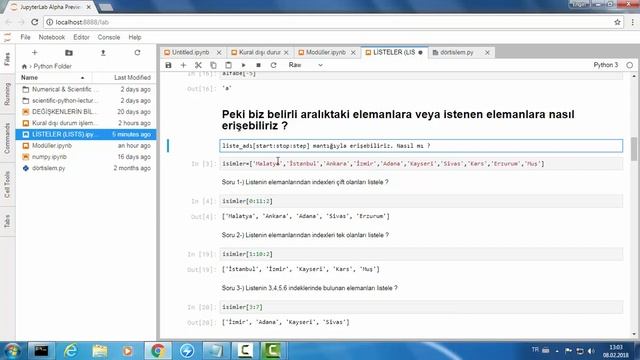
Task: Interrupt the kernel with stop icon
Action: click(x=258, y=65)
